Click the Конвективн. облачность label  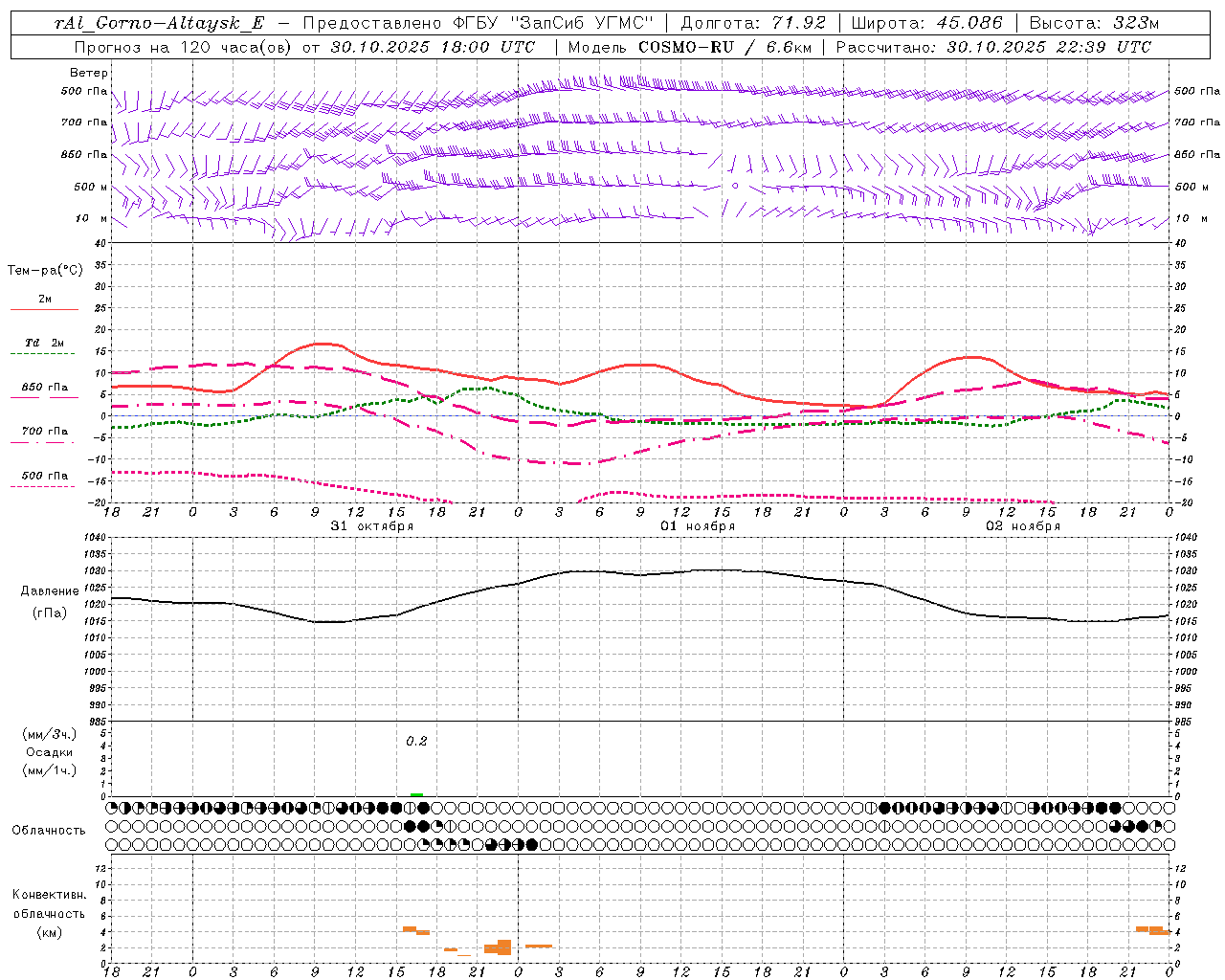tap(49, 904)
